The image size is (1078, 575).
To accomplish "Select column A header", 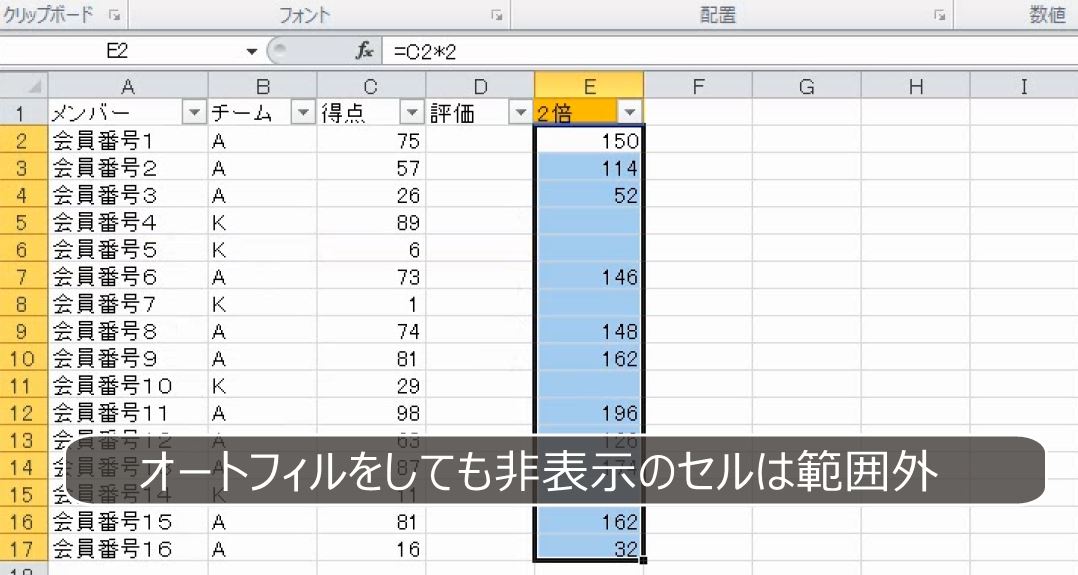I will 128,86.
